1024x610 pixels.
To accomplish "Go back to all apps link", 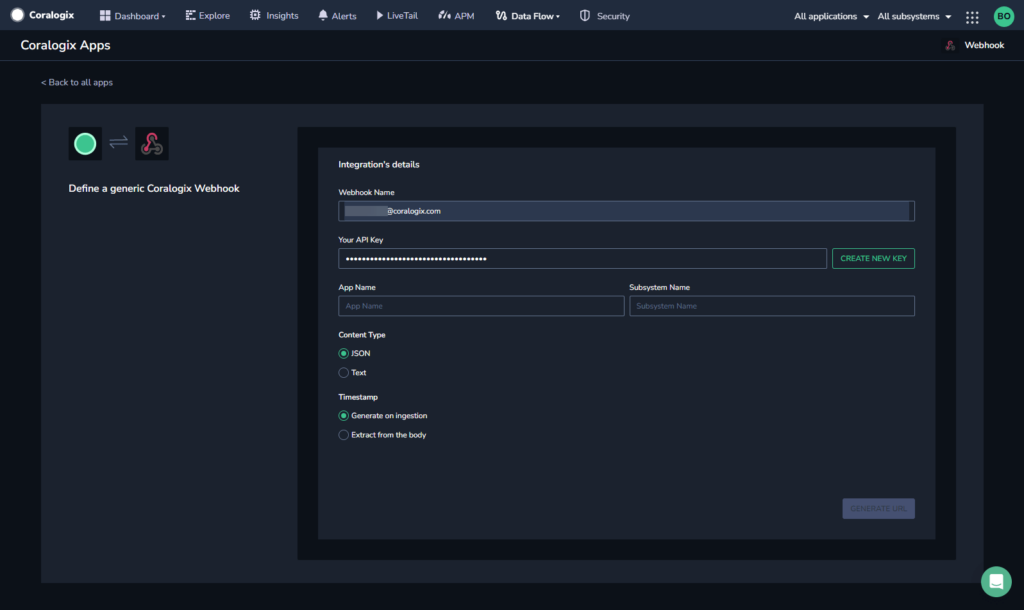I will [77, 82].
